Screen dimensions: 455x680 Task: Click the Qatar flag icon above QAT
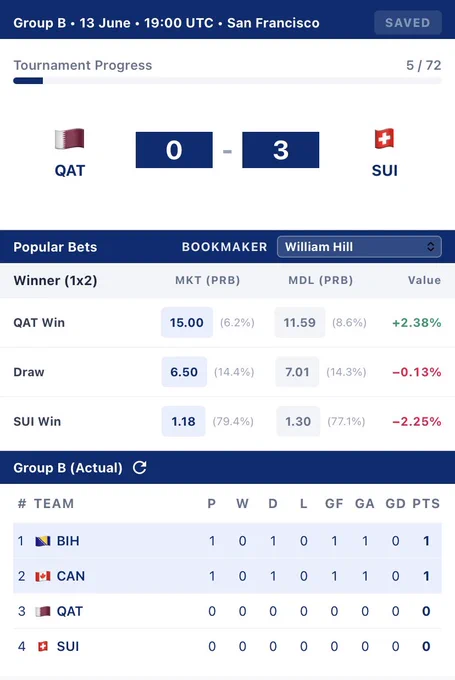[x=69, y=139]
